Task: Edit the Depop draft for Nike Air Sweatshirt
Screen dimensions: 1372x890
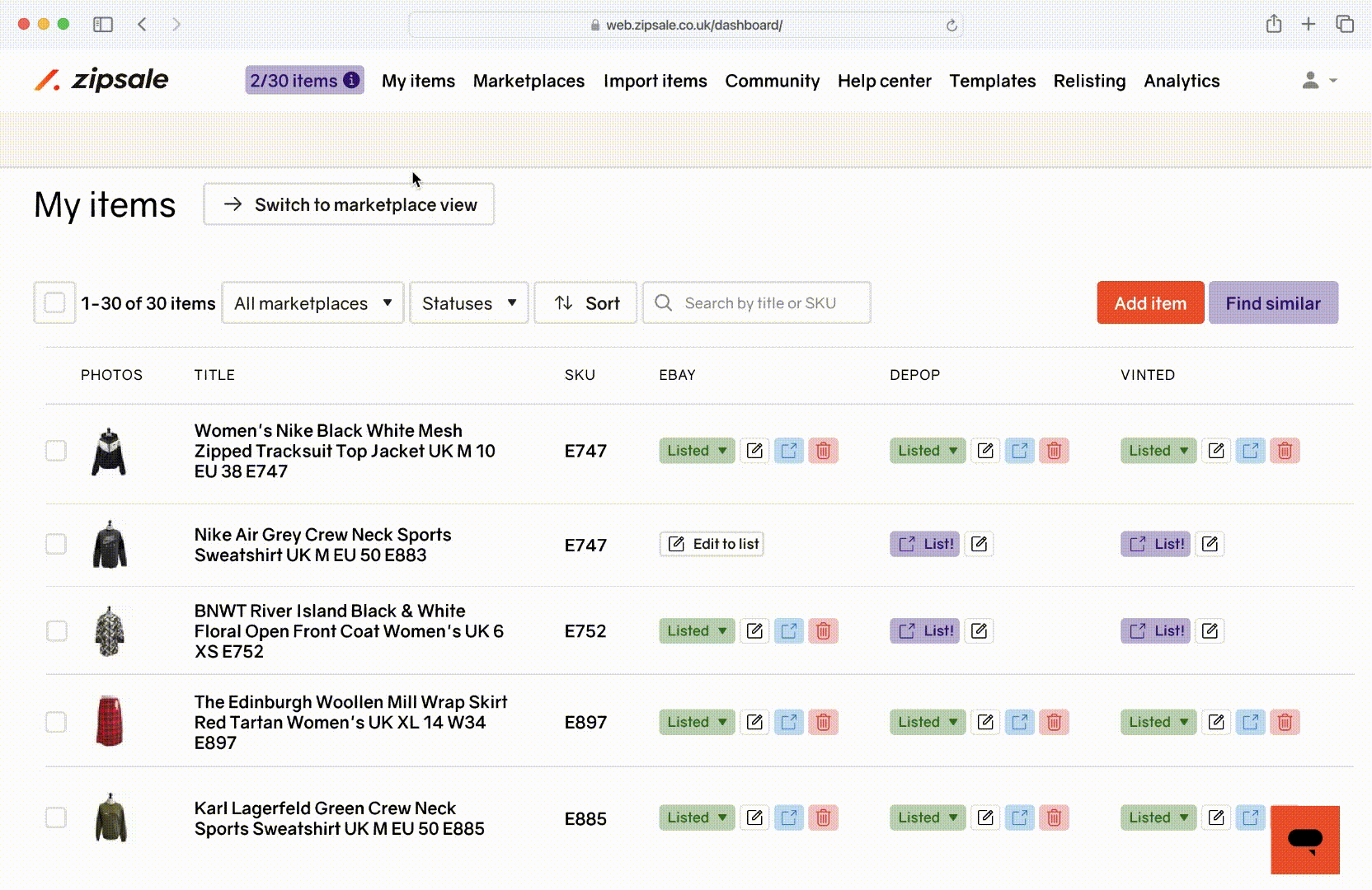Action: click(980, 545)
